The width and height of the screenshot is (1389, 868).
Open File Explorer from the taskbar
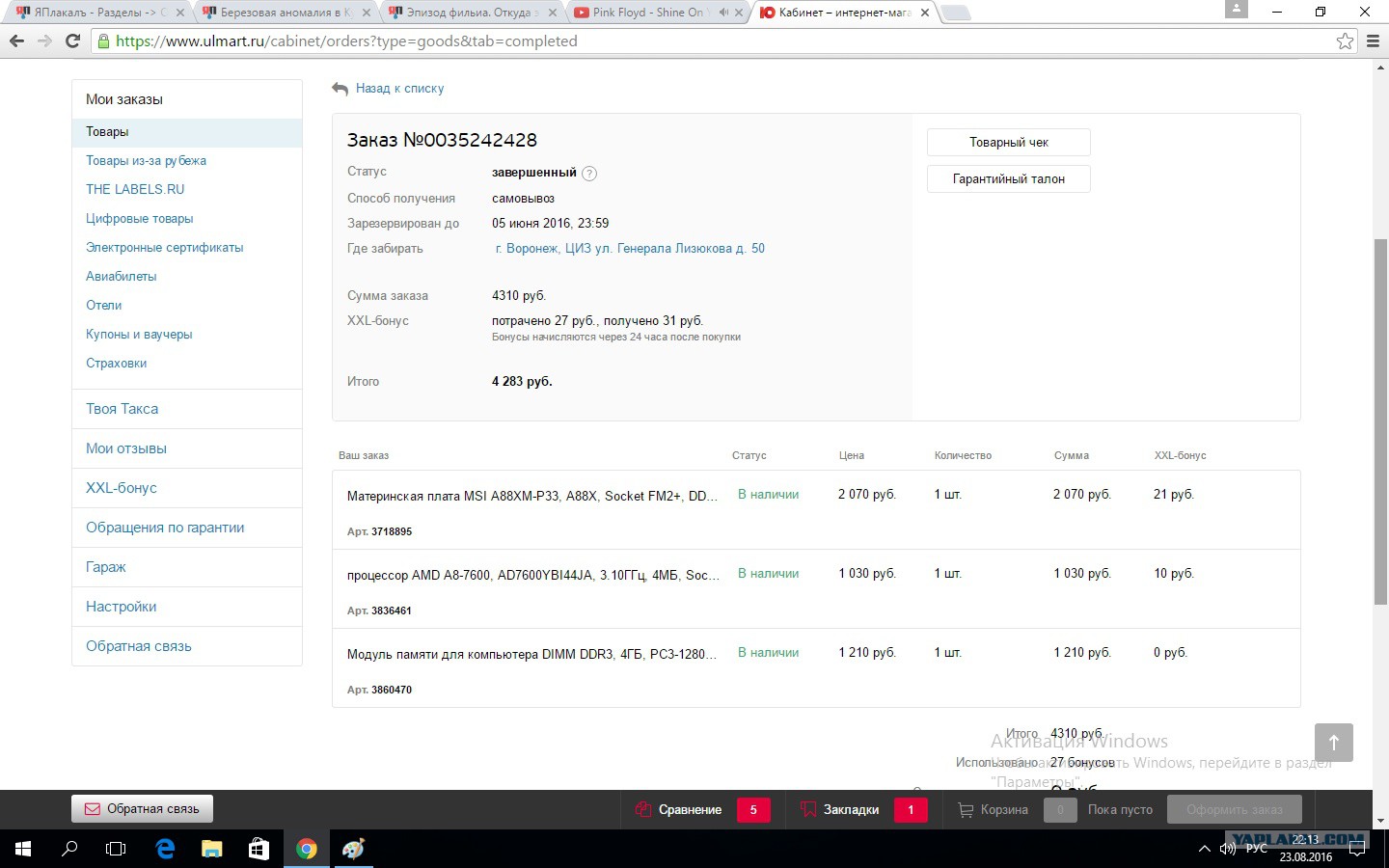point(212,849)
